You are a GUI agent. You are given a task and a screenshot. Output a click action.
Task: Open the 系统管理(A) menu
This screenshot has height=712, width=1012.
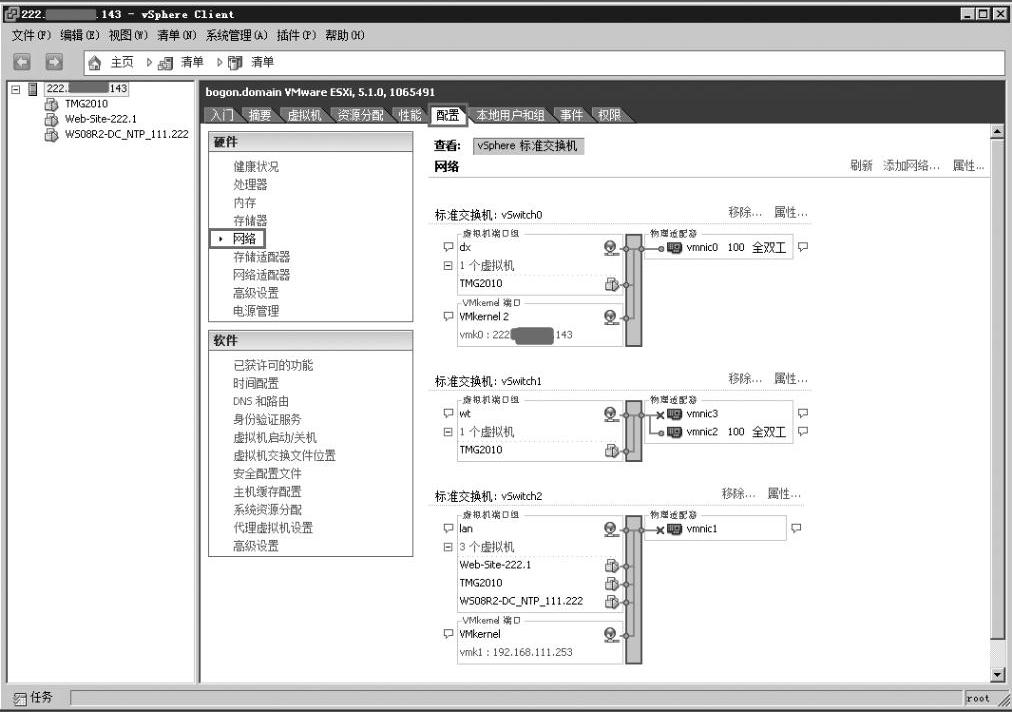click(x=236, y=36)
